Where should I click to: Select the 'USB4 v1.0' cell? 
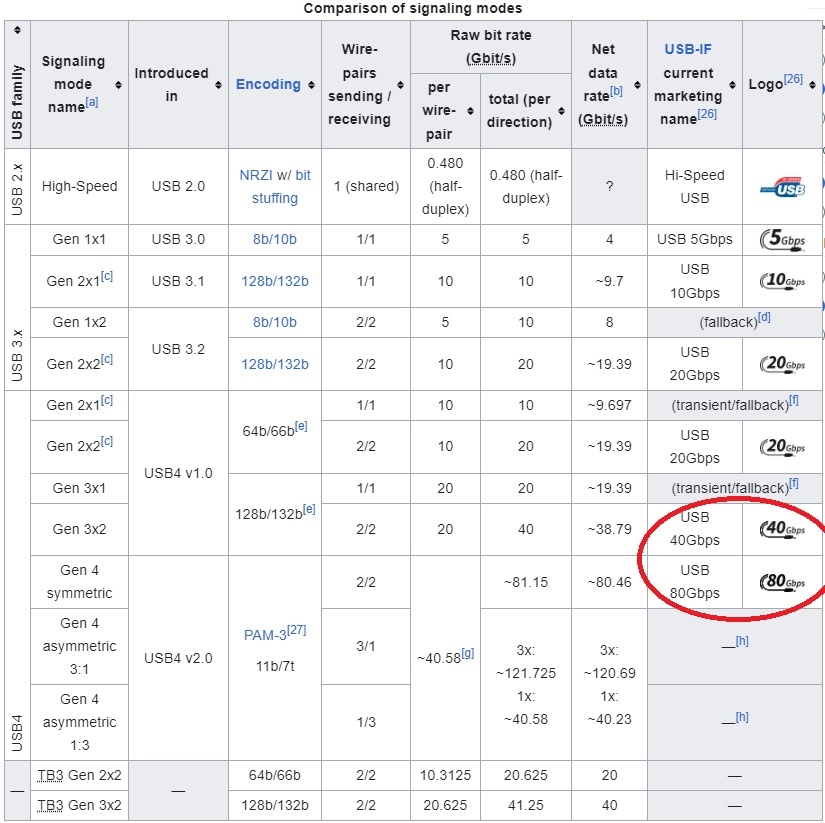178,473
